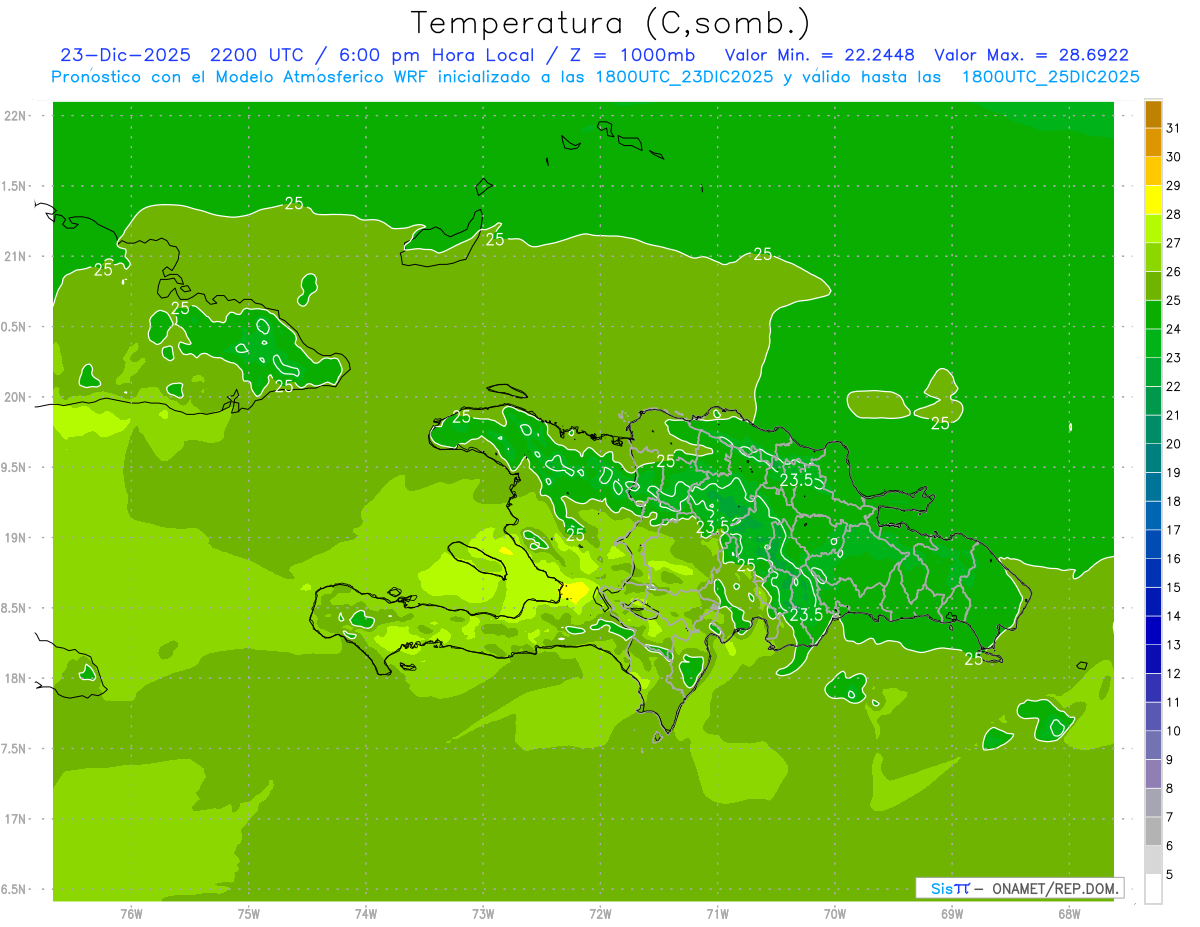
Task: Click the '10' label on the color scale
Action: [x=1174, y=731]
